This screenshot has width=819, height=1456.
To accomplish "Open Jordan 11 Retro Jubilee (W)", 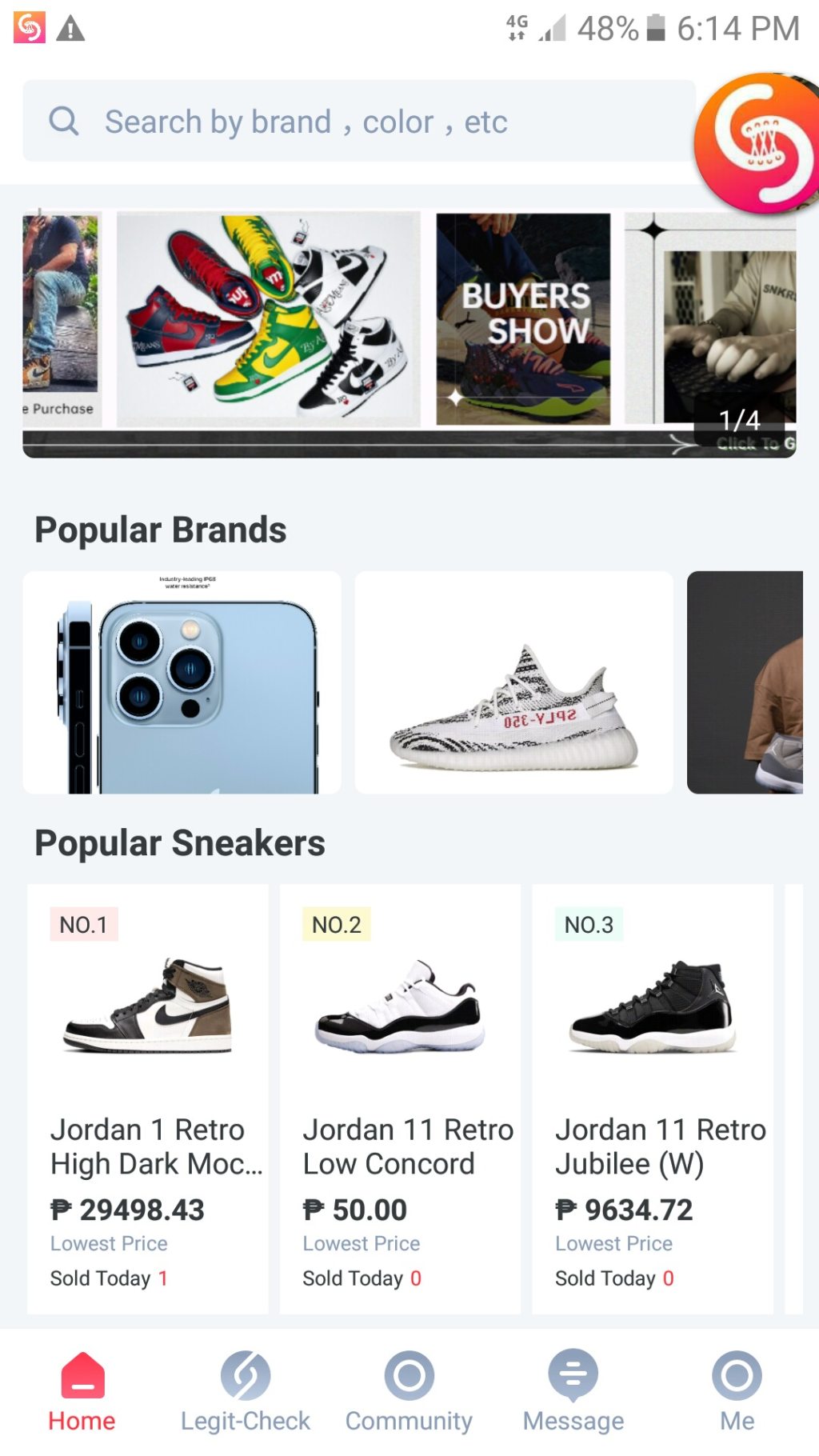I will [653, 1098].
